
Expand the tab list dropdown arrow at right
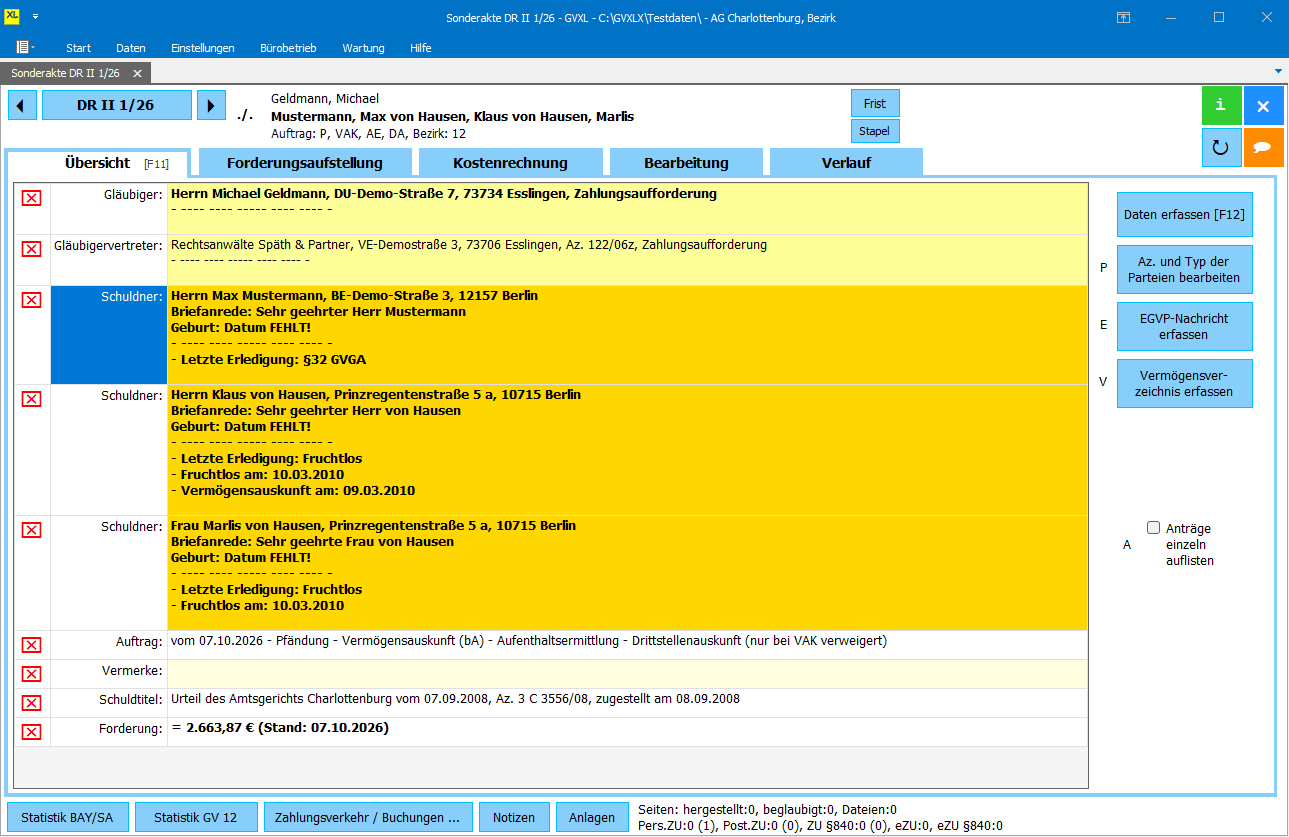[1278, 71]
